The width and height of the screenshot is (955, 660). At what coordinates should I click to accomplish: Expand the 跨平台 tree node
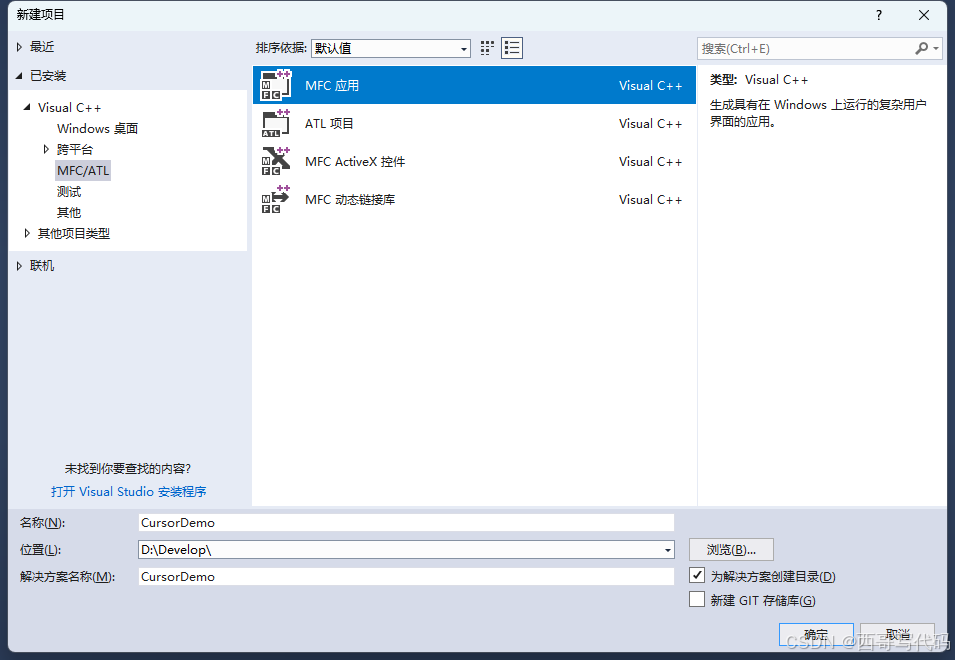(46, 149)
